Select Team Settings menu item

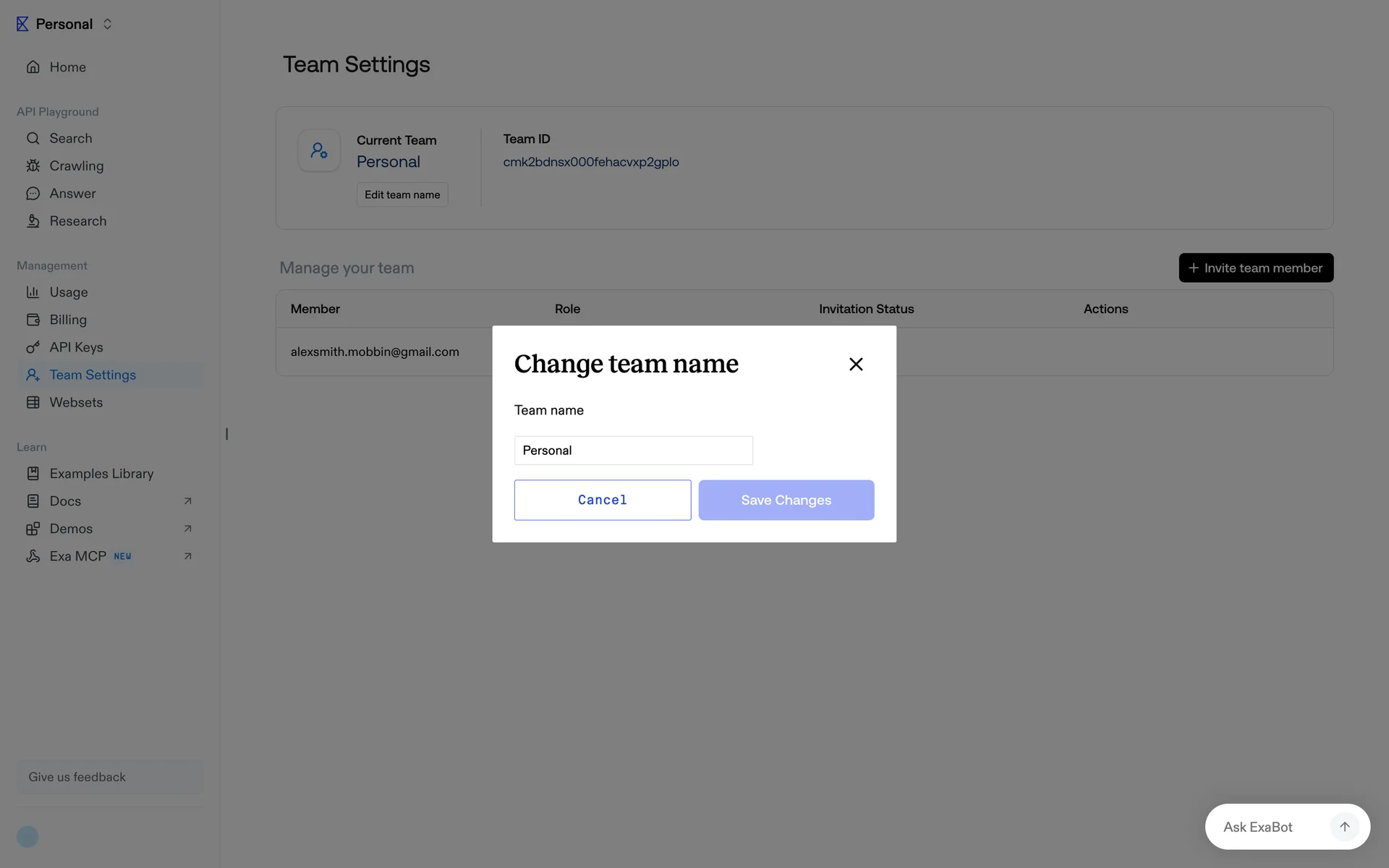[x=93, y=375]
